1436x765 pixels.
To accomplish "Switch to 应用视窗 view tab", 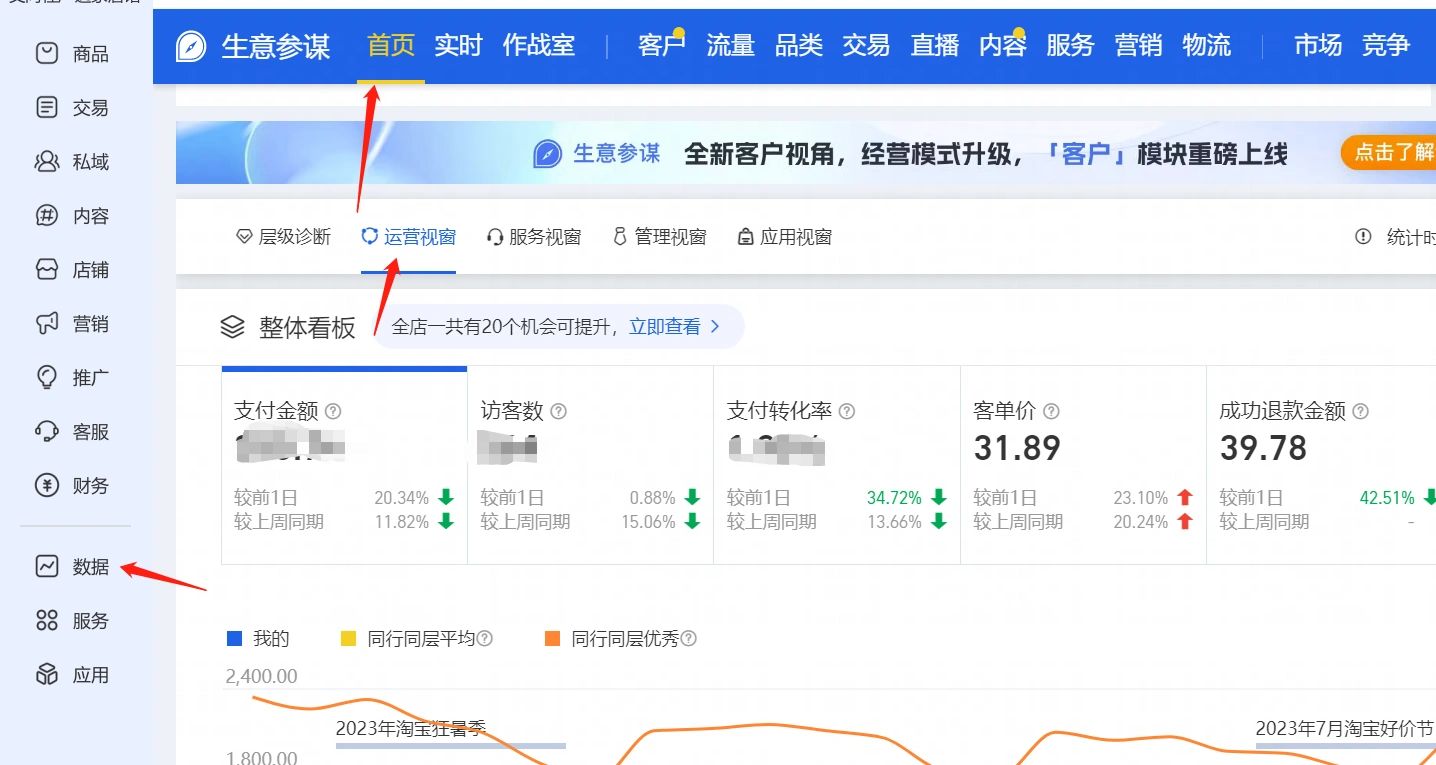I will pyautogui.click(x=785, y=237).
